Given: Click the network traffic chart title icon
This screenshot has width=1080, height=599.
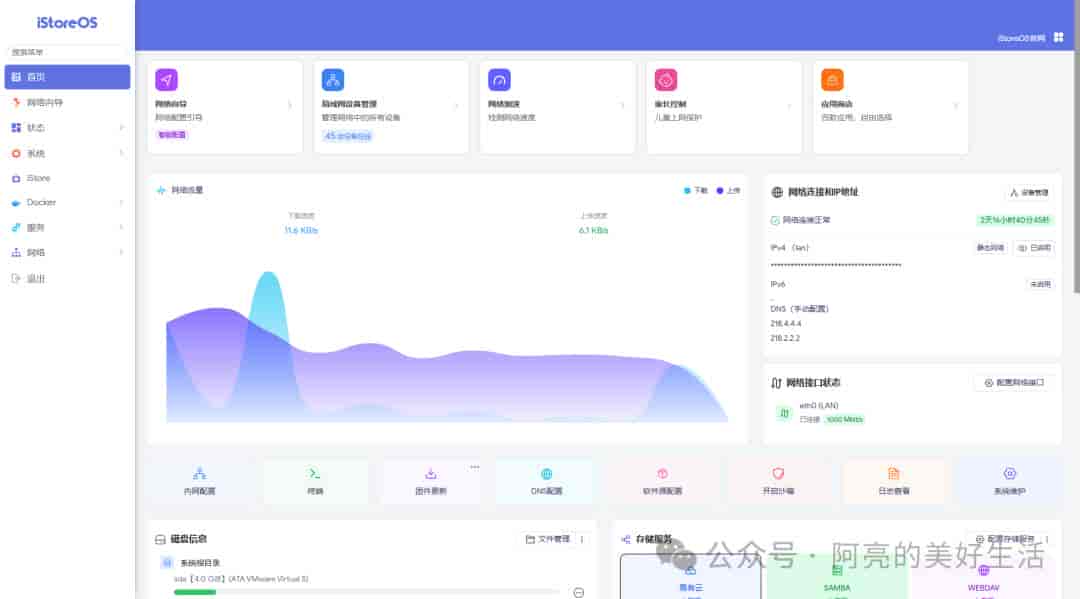Looking at the screenshot, I should pyautogui.click(x=161, y=190).
